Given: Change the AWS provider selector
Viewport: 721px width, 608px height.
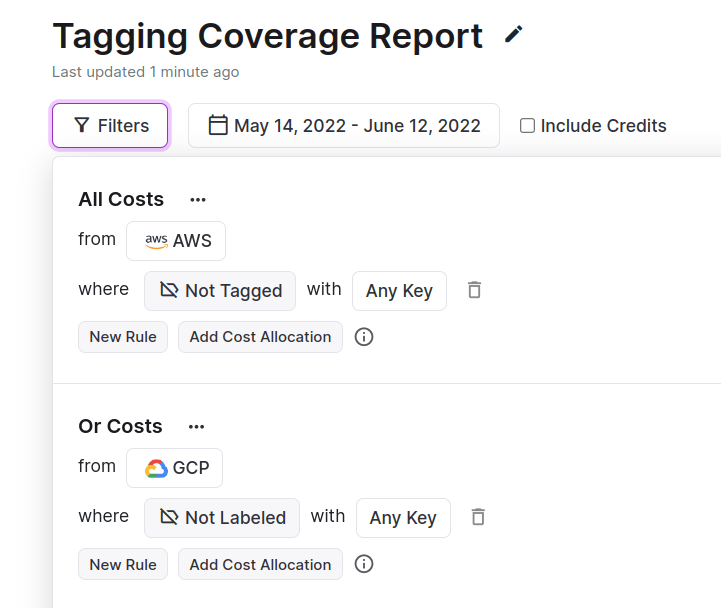Looking at the screenshot, I should click(x=176, y=241).
